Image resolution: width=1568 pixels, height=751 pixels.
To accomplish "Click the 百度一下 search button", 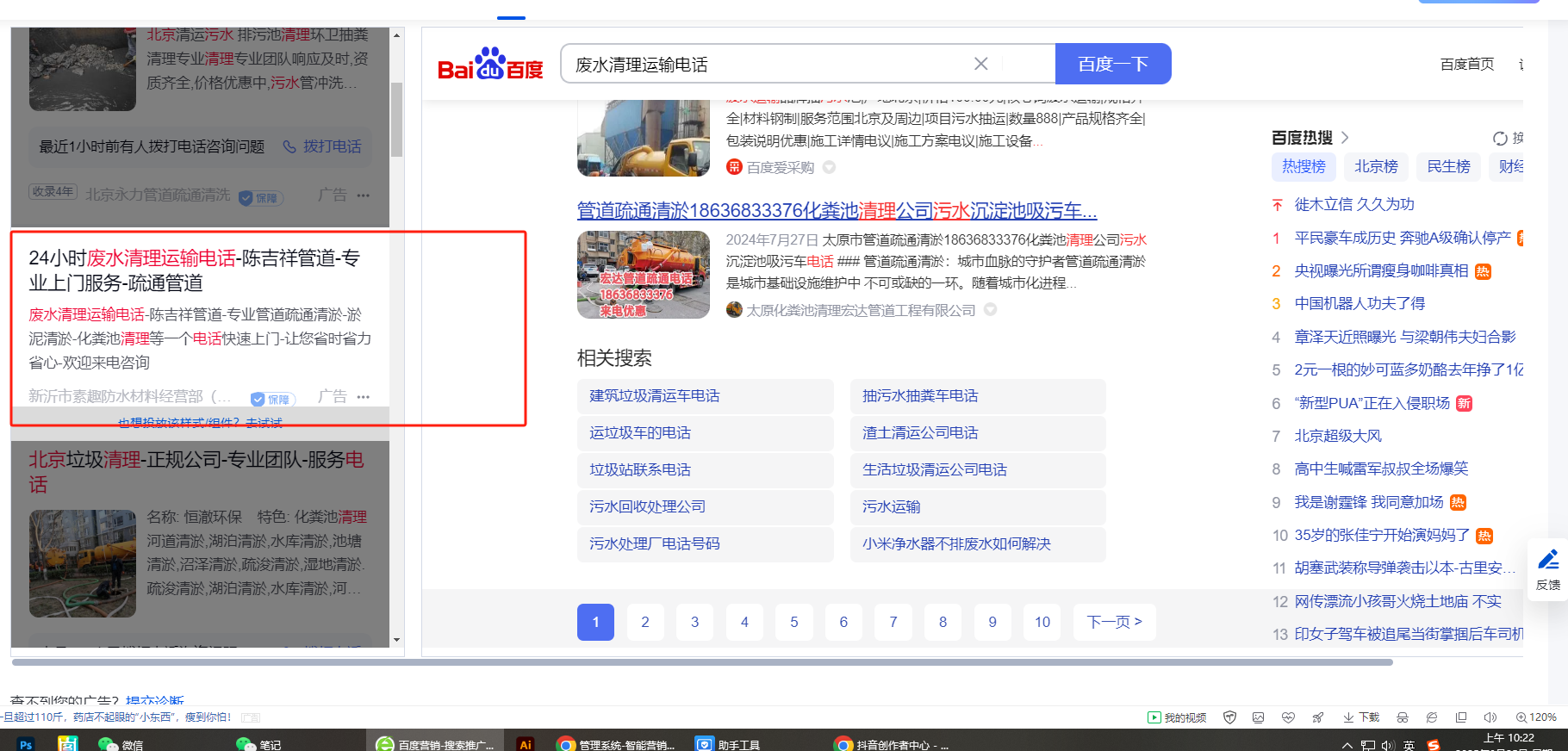I will (1112, 64).
